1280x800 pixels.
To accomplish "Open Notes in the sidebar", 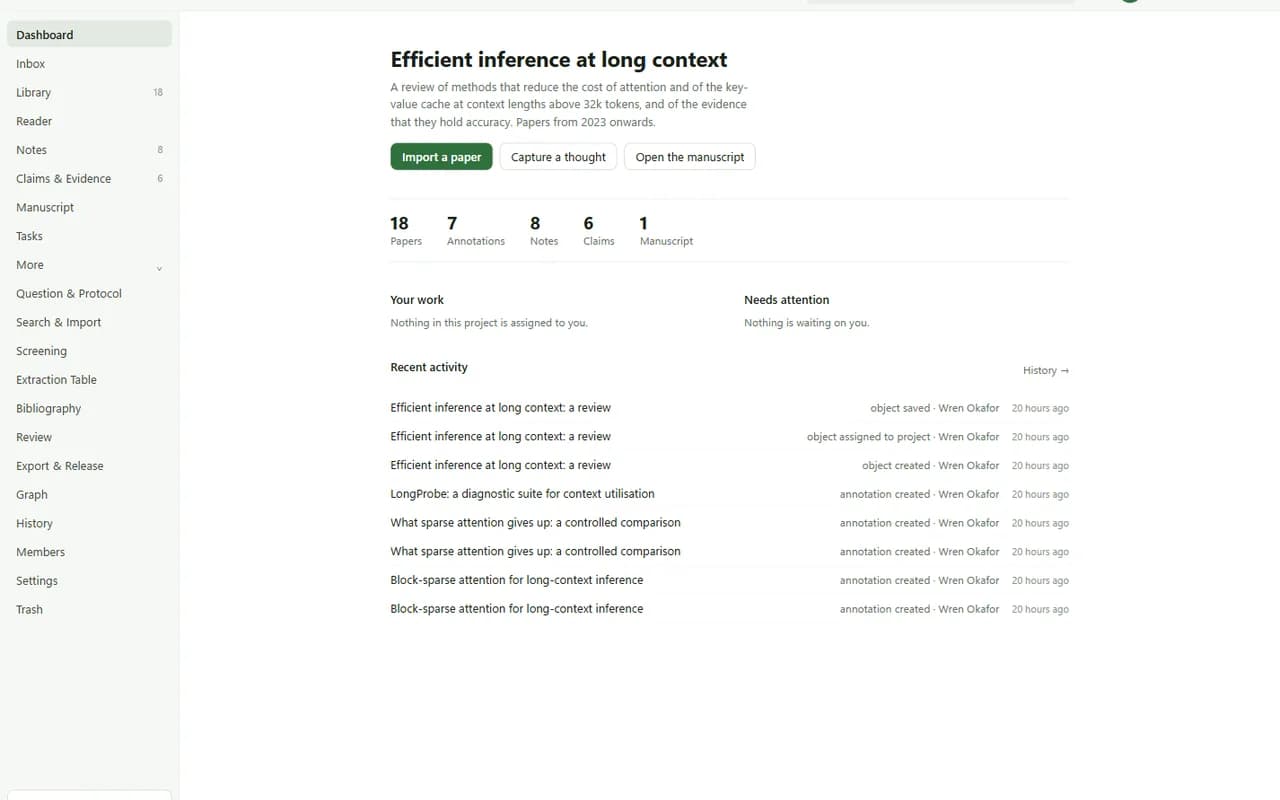I will coord(89,150).
